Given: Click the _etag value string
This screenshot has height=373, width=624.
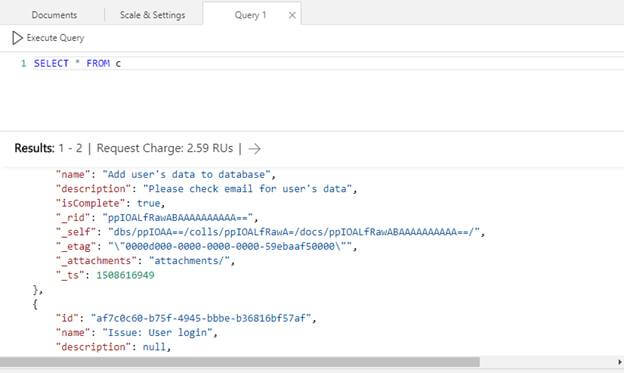Looking at the screenshot, I should pos(230,246).
